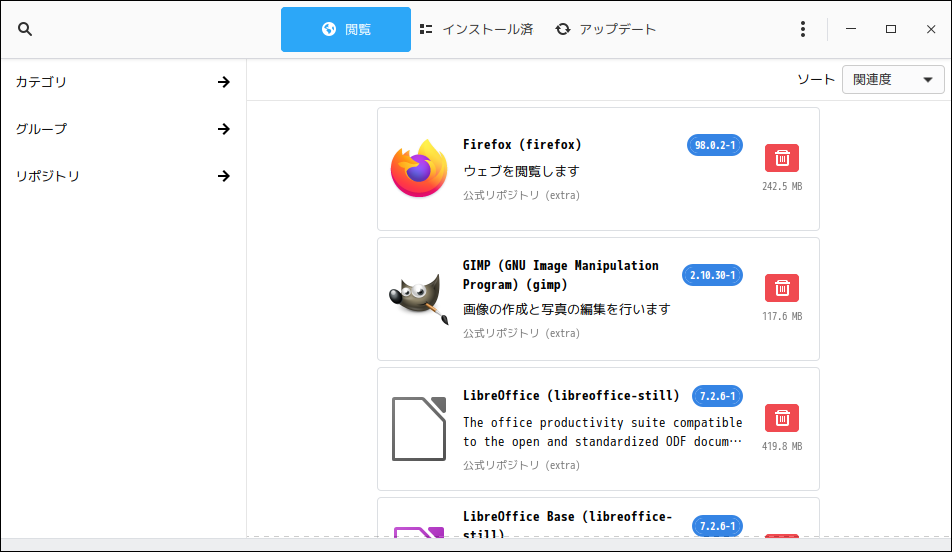This screenshot has width=952, height=552.
Task: Click LibreOffice still version badge 7.2.6-1
Action: pyautogui.click(x=717, y=396)
